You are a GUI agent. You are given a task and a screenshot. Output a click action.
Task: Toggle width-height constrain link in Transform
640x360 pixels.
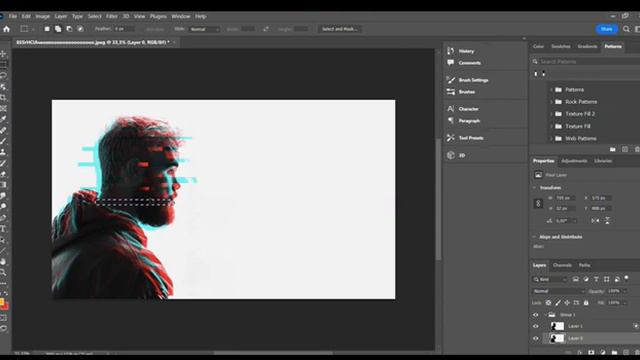tap(538, 203)
